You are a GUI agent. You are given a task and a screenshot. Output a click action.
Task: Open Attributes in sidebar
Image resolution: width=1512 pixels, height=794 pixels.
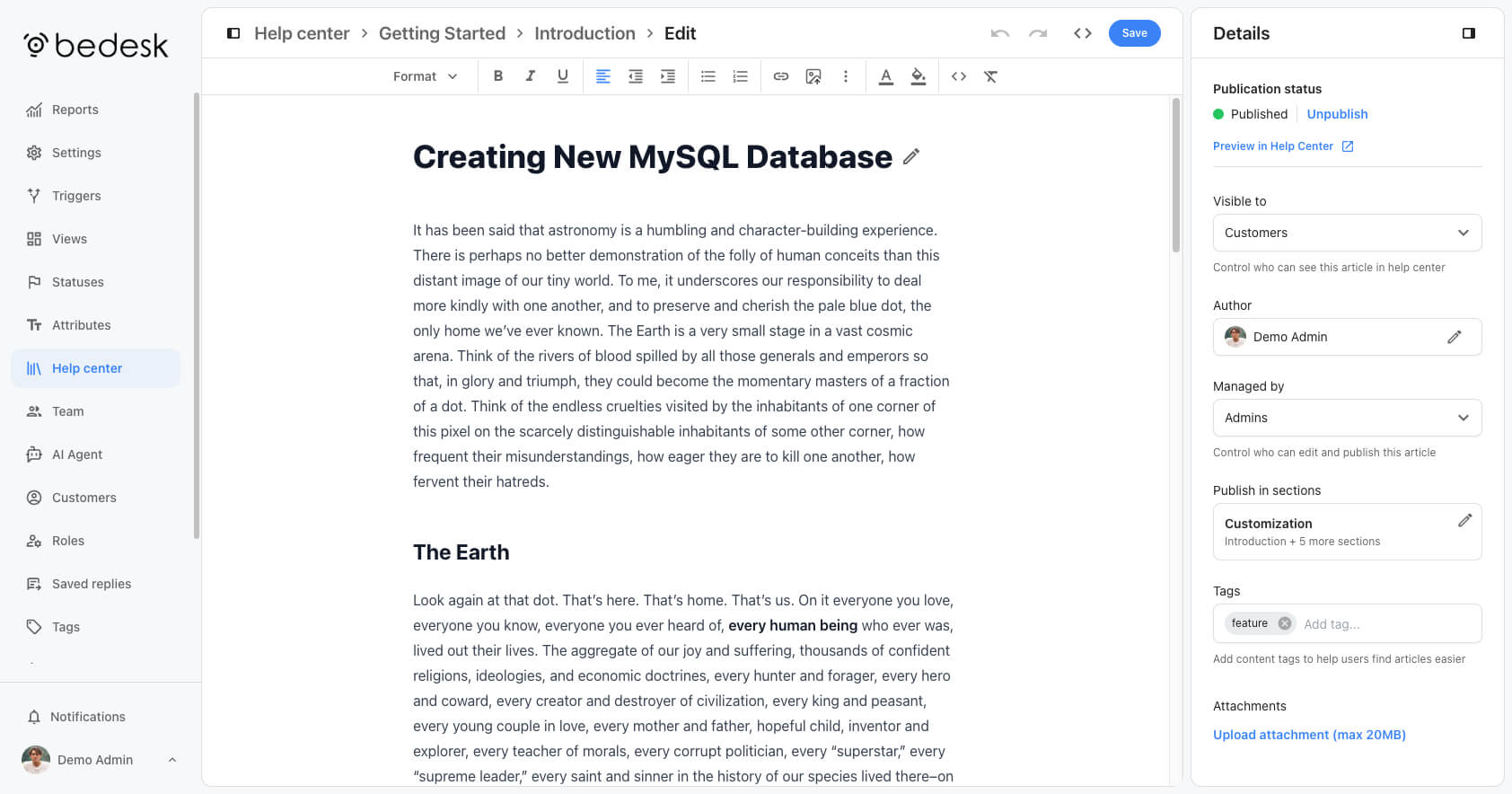pyautogui.click(x=95, y=325)
